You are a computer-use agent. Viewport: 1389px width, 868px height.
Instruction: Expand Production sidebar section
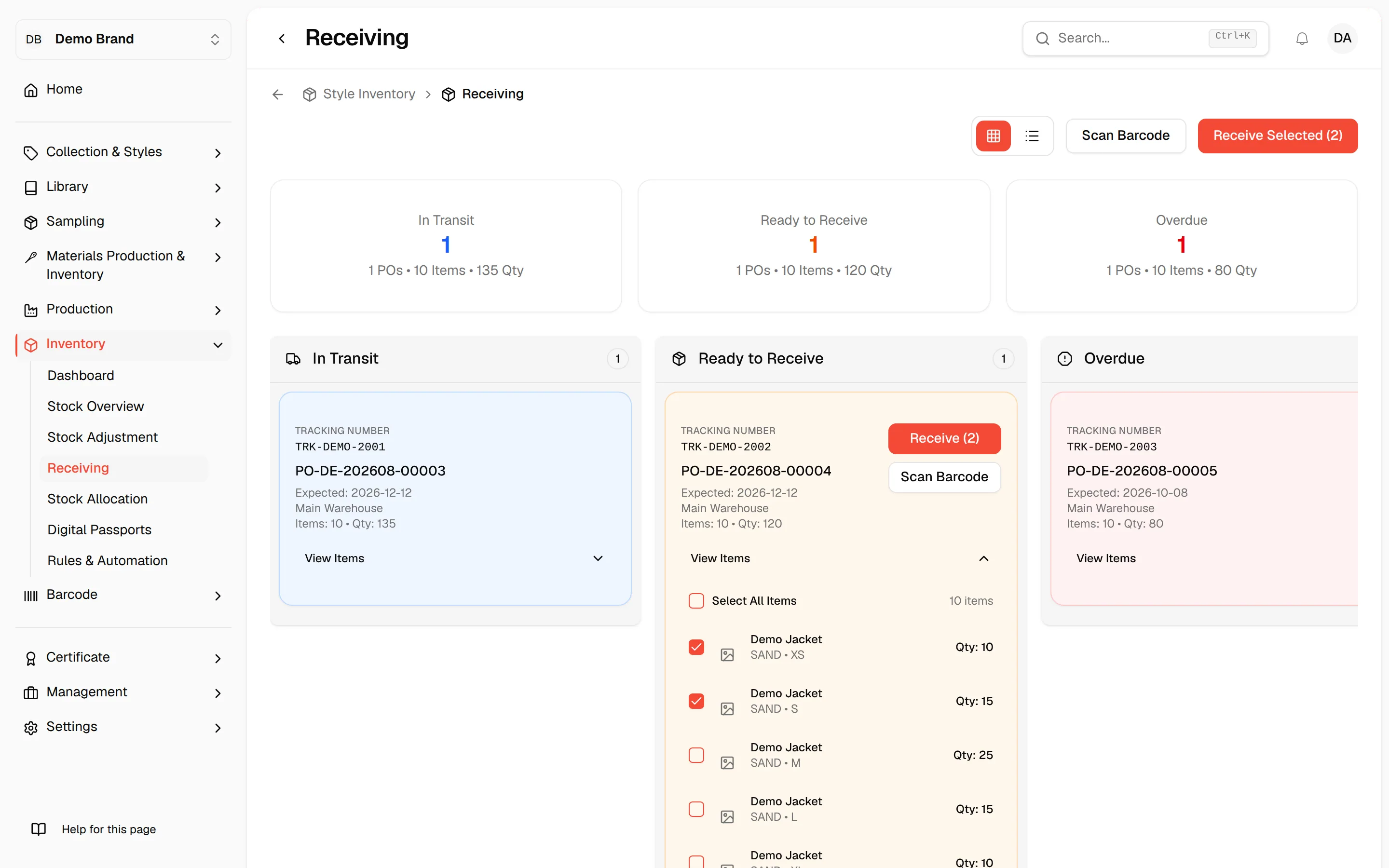click(x=123, y=310)
